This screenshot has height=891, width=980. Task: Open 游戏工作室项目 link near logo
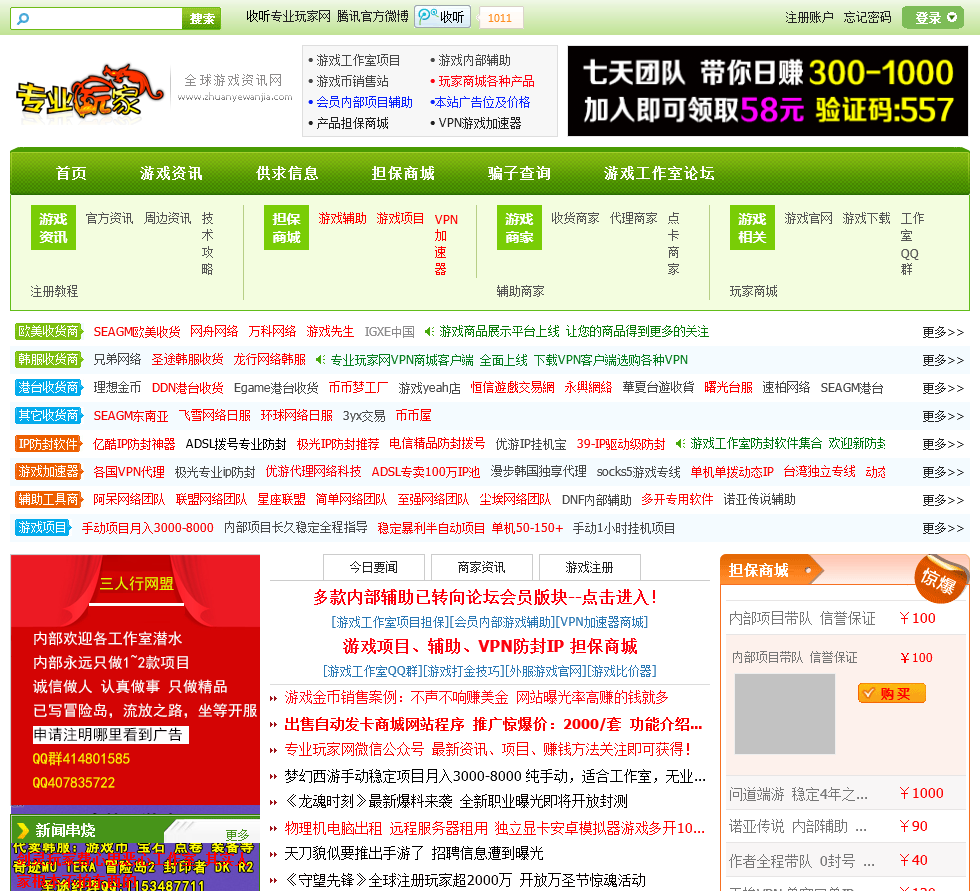point(358,61)
